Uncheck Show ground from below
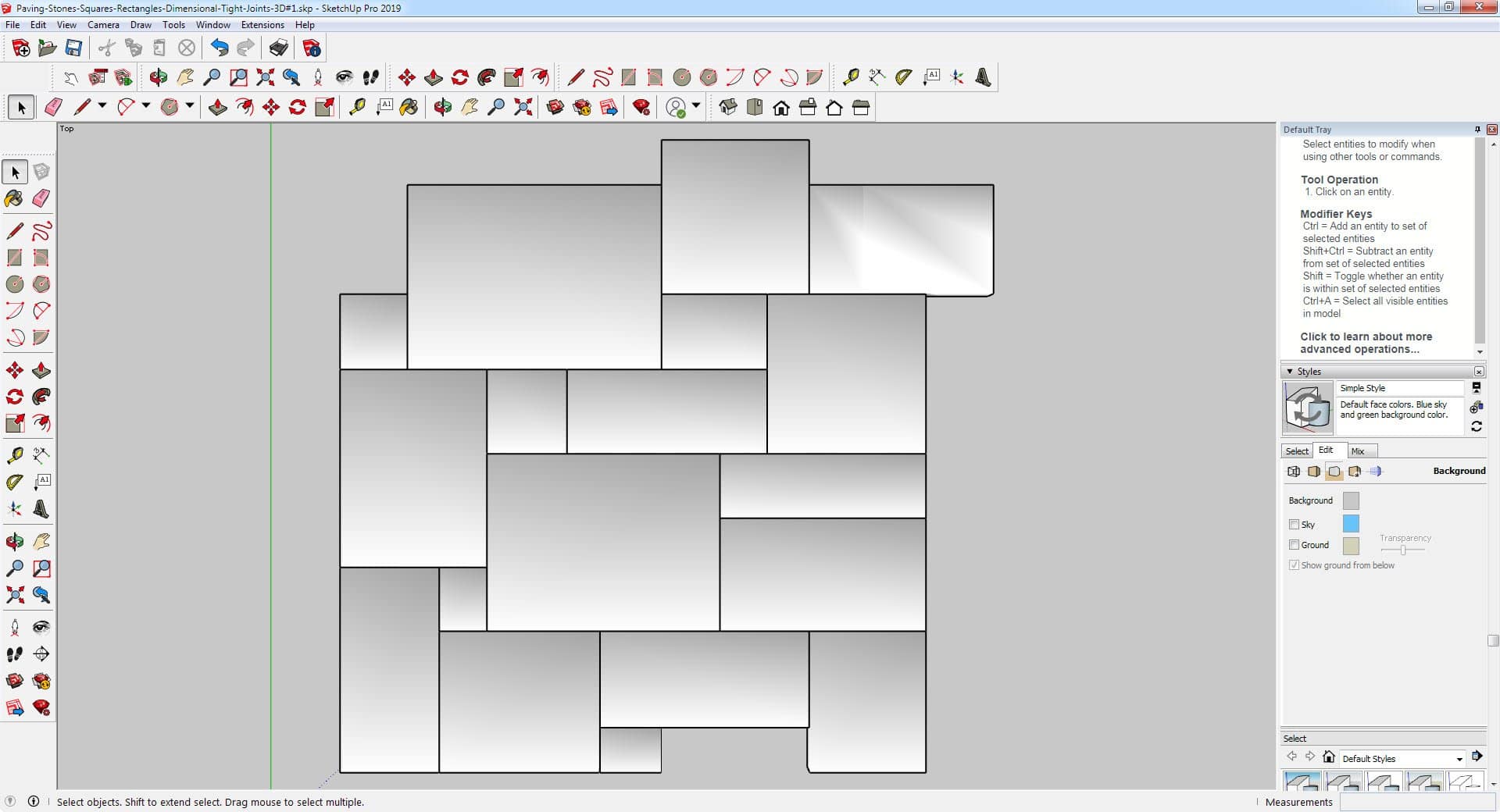Viewport: 1500px width, 812px height. [x=1294, y=565]
